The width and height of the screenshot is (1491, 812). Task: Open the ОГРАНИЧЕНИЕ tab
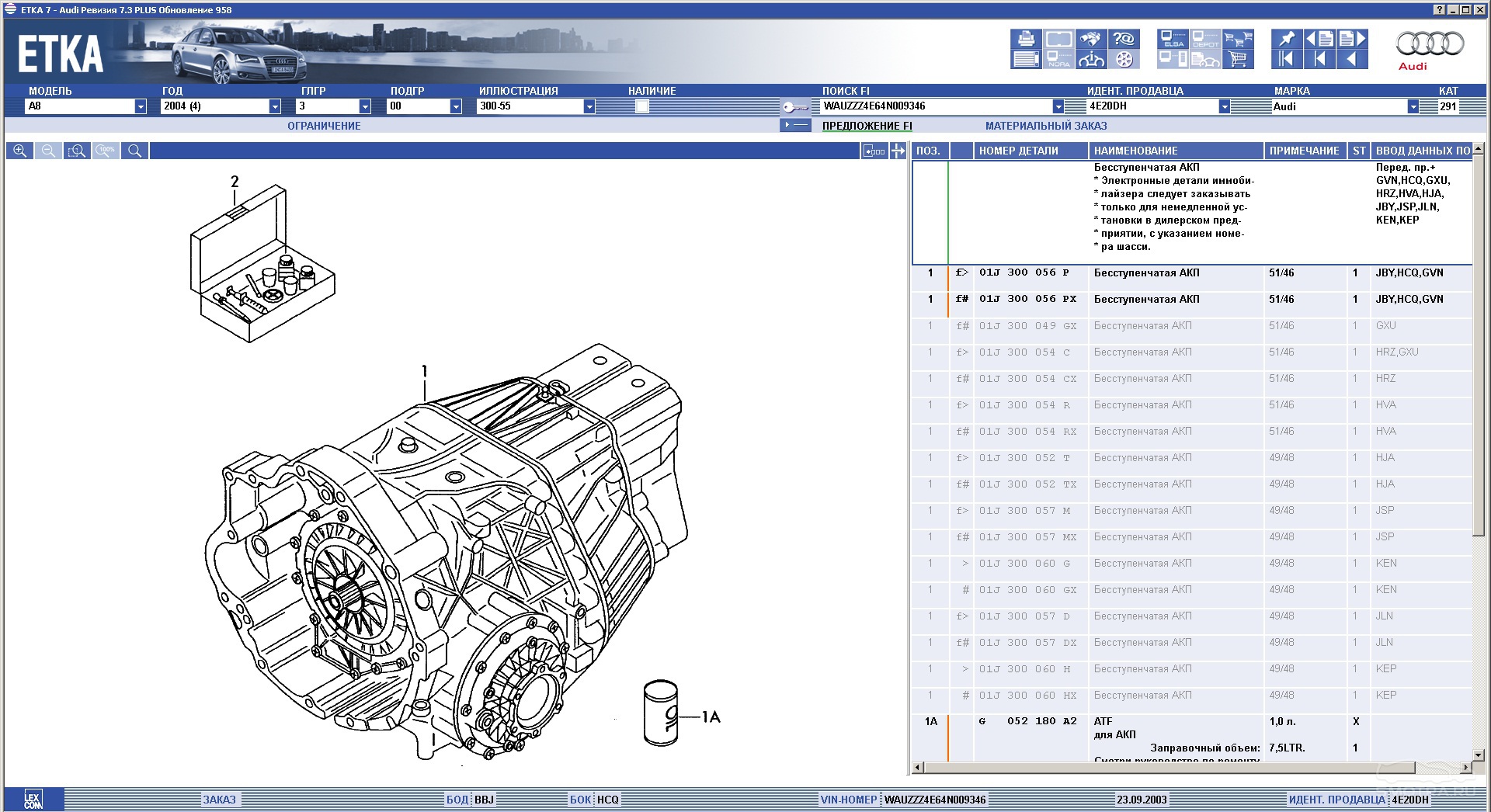(324, 126)
